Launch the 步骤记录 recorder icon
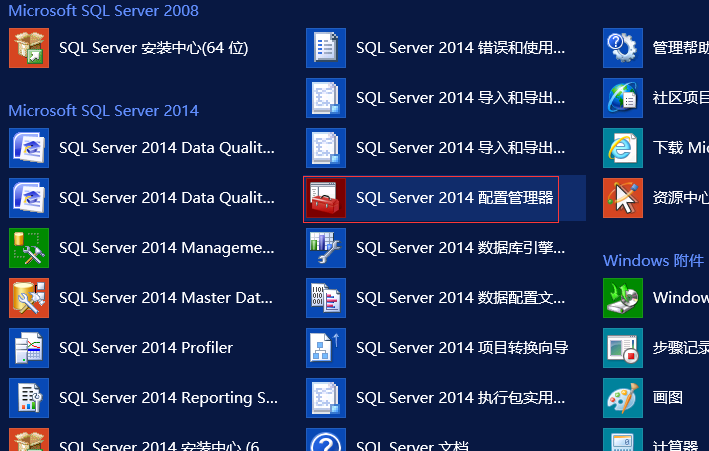709x451 pixels. coord(623,348)
